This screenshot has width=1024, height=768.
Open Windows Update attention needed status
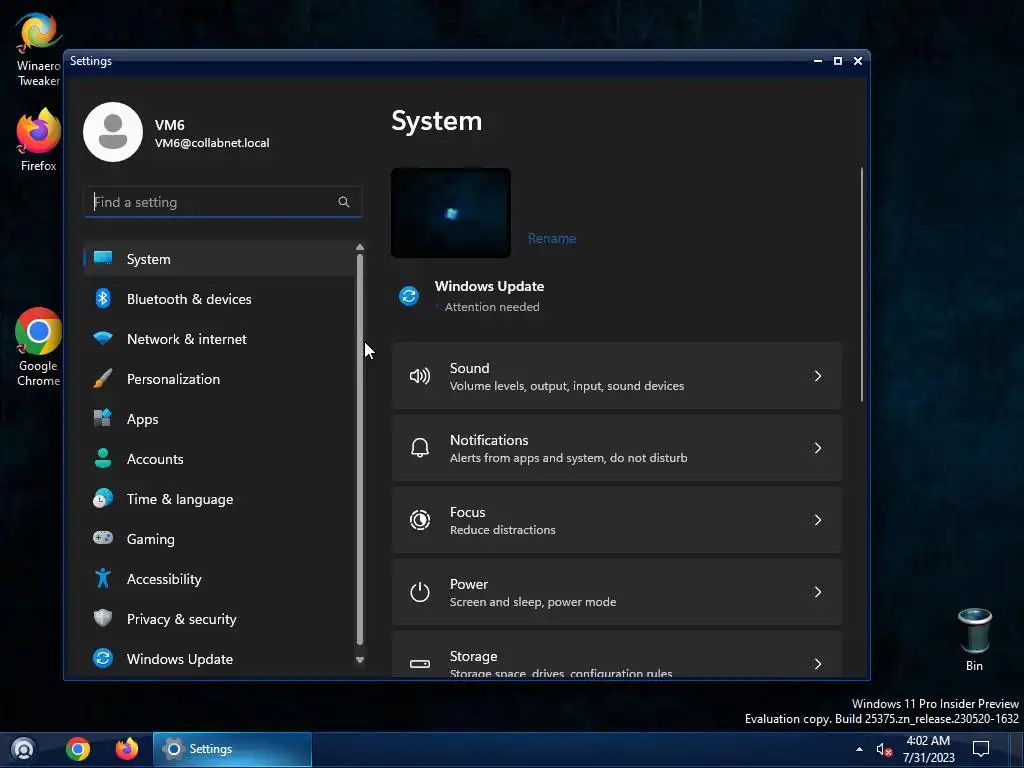(472, 296)
